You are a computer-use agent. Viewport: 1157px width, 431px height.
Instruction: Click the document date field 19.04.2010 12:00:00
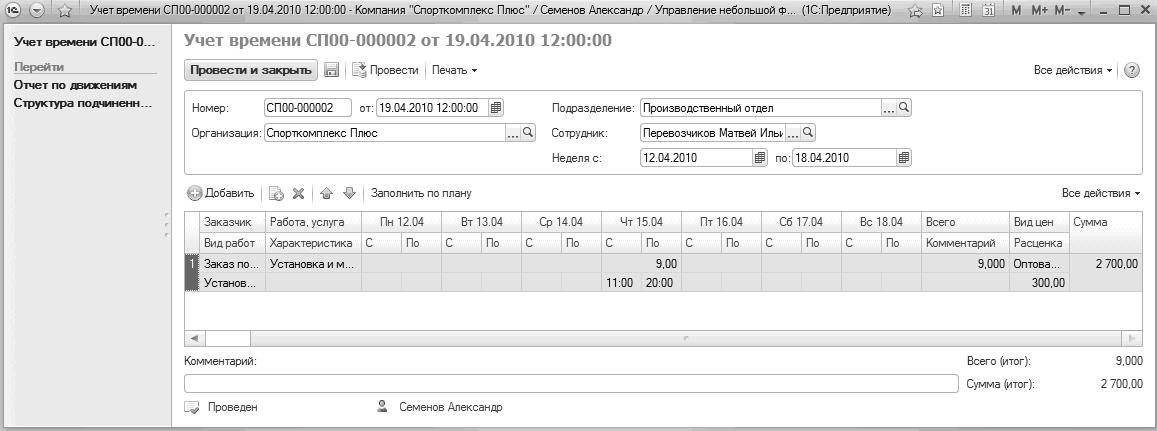432,108
